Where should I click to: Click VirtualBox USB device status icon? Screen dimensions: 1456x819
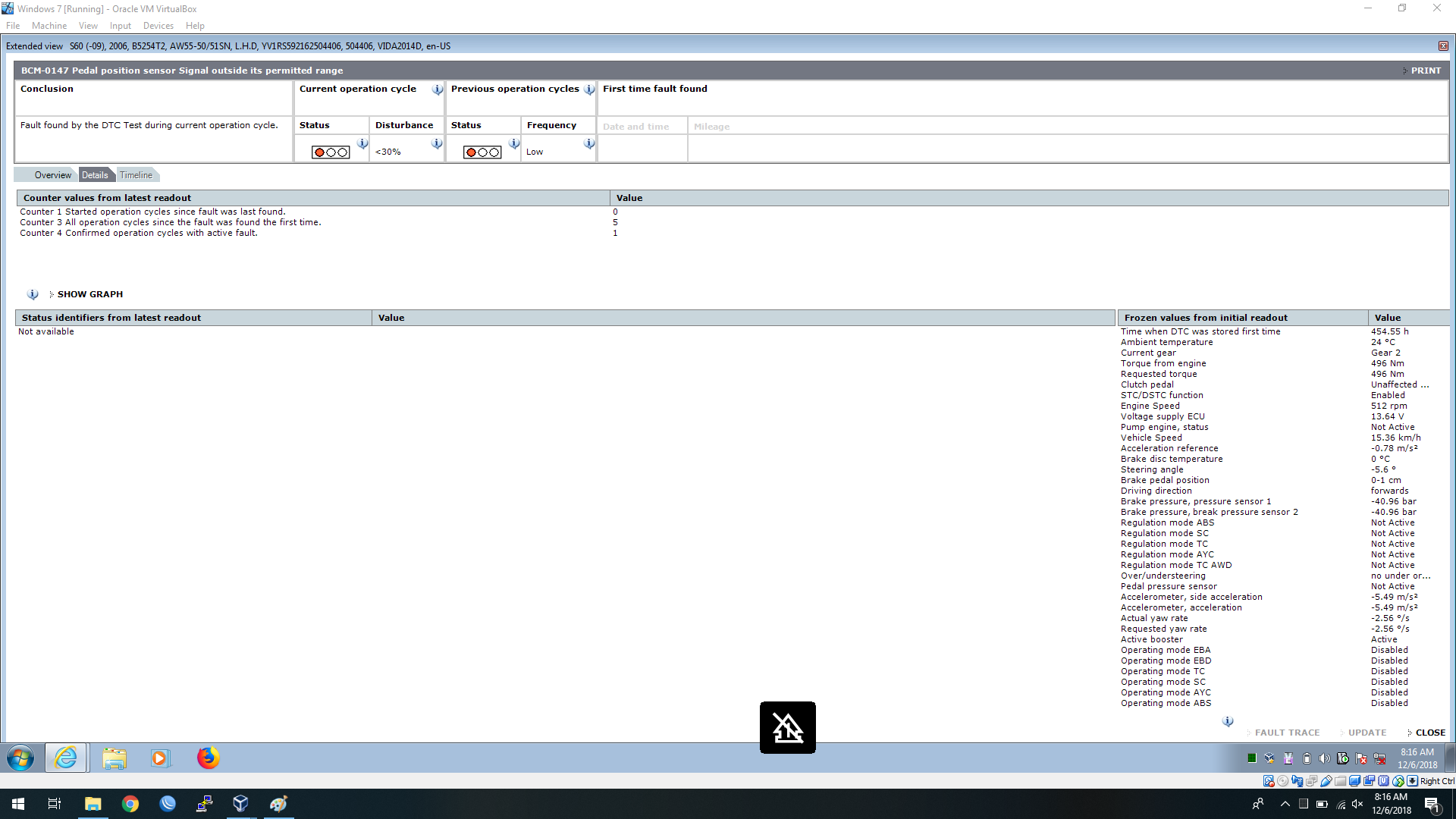click(x=1326, y=781)
